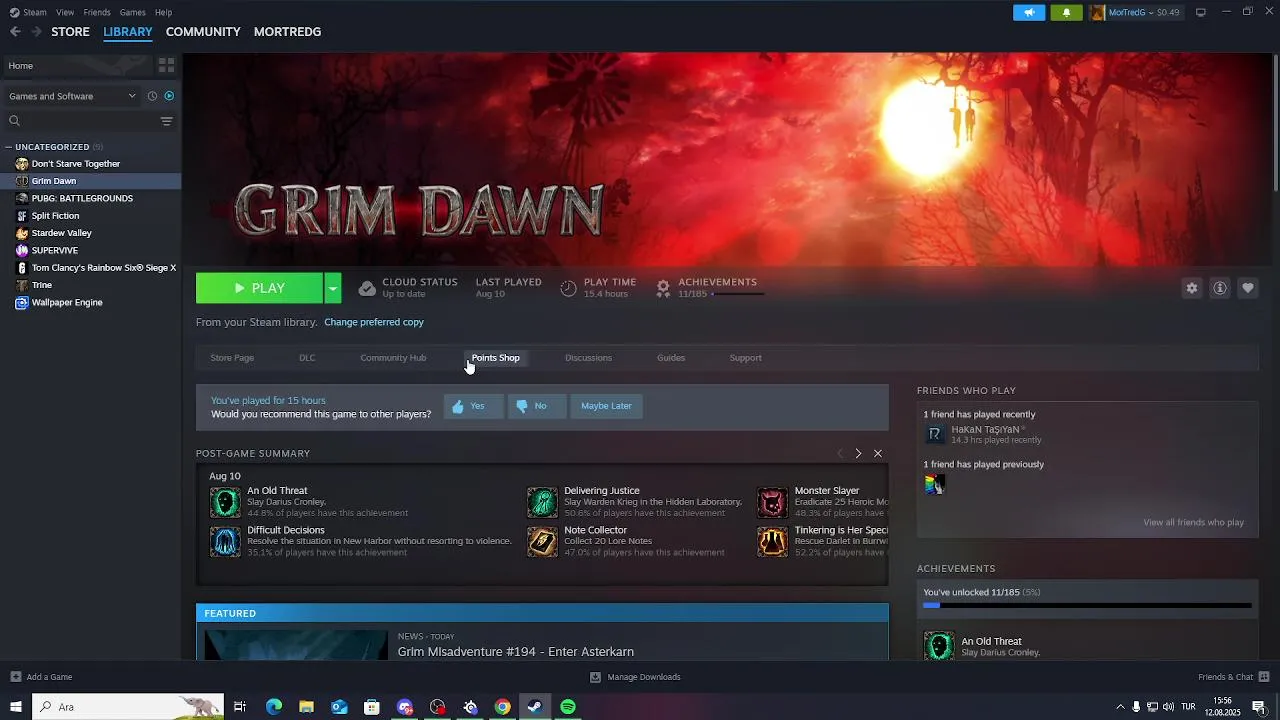1280x720 pixels.
Task: Select Don't Starve Together in library
Action: [90, 164]
